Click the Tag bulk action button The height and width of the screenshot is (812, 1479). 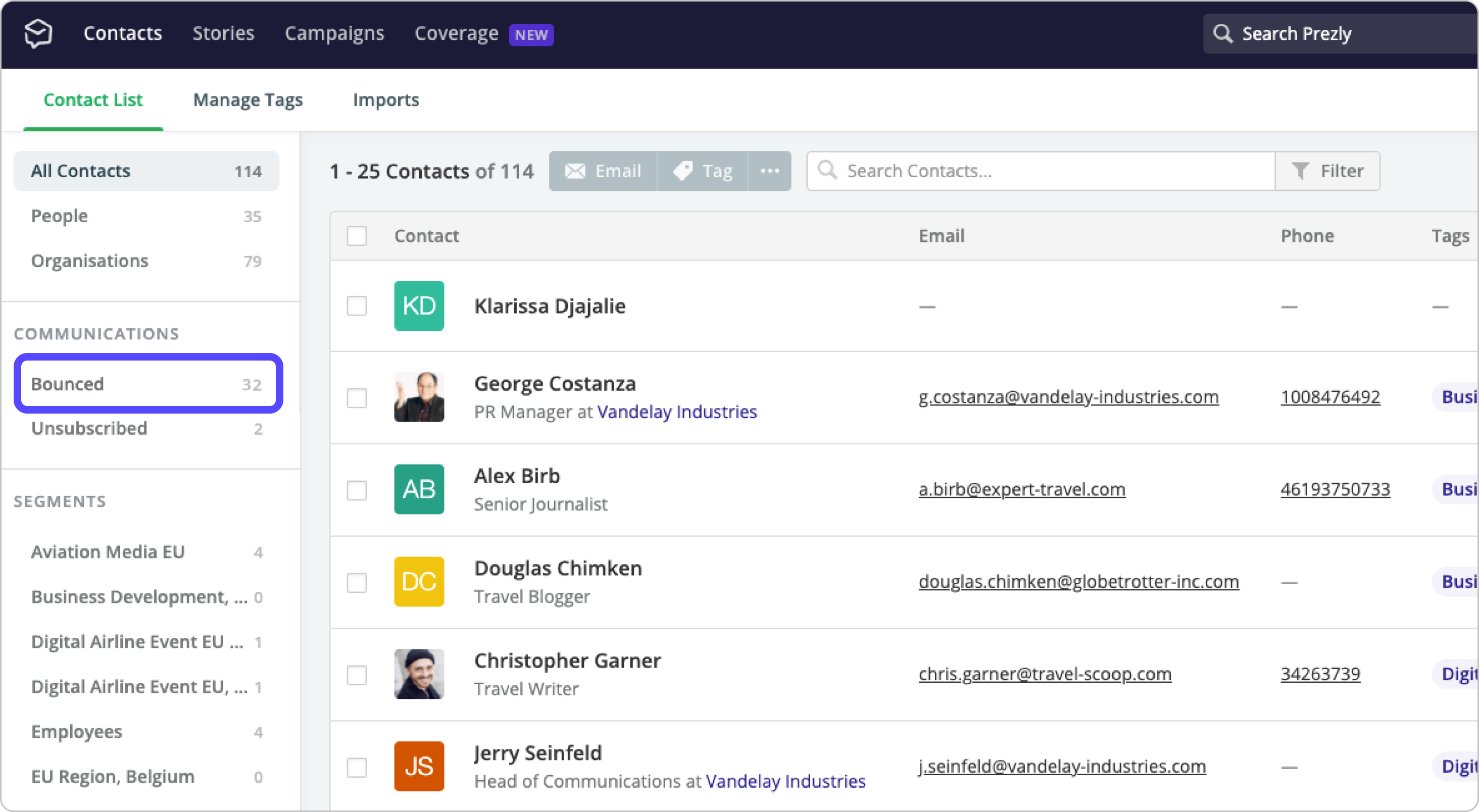click(x=703, y=171)
